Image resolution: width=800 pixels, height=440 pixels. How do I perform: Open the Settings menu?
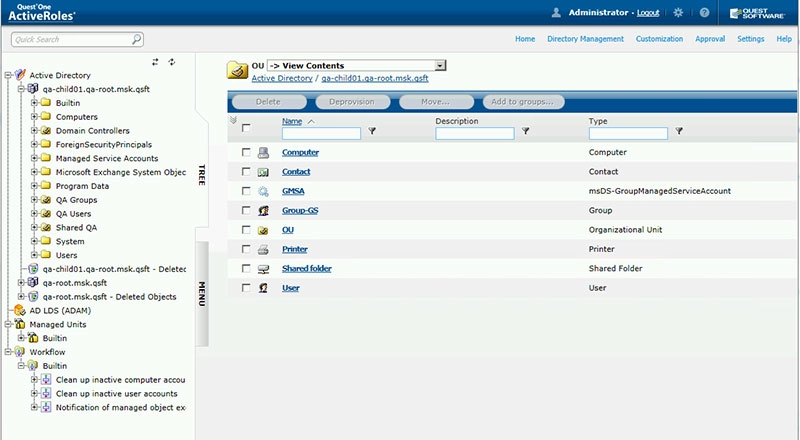point(751,39)
